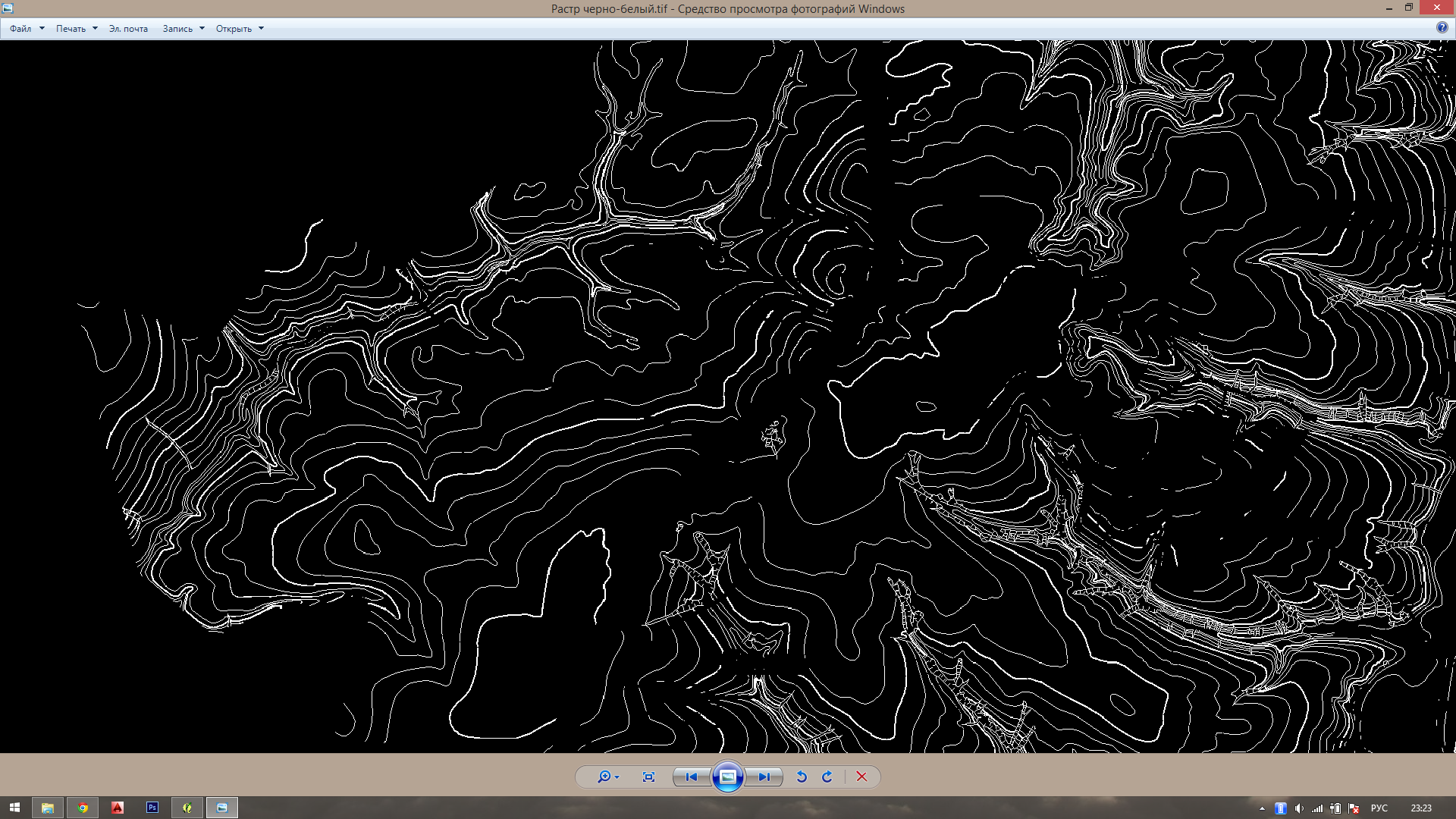Click the actual size fit button
The height and width of the screenshot is (819, 1456).
tap(648, 777)
